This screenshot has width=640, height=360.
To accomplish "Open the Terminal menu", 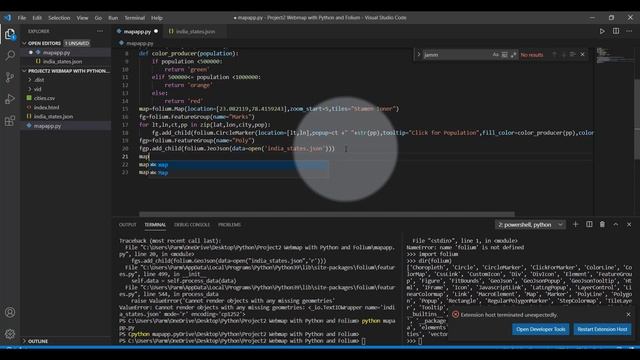I will (135, 18).
